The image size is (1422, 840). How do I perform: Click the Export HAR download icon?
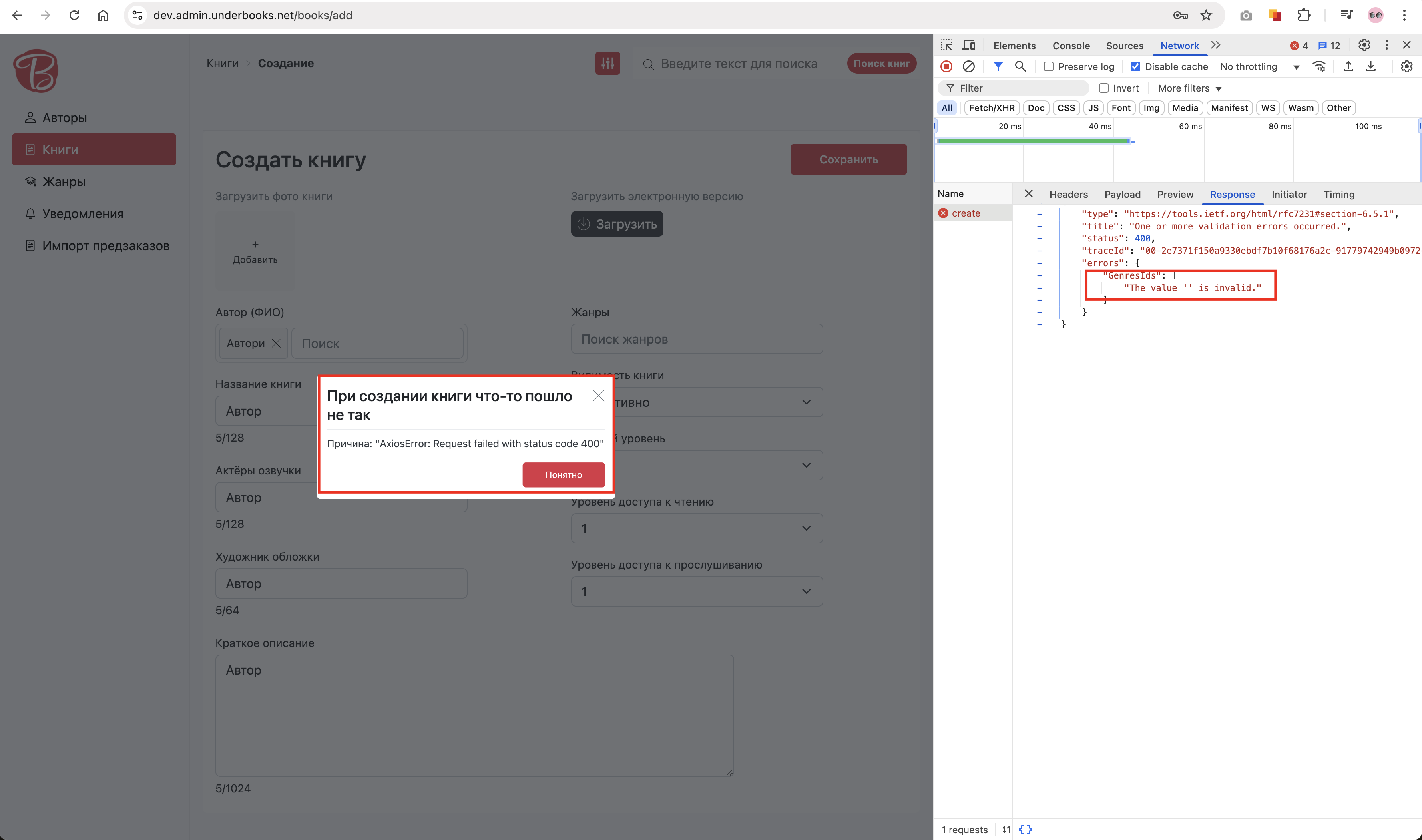[1370, 66]
